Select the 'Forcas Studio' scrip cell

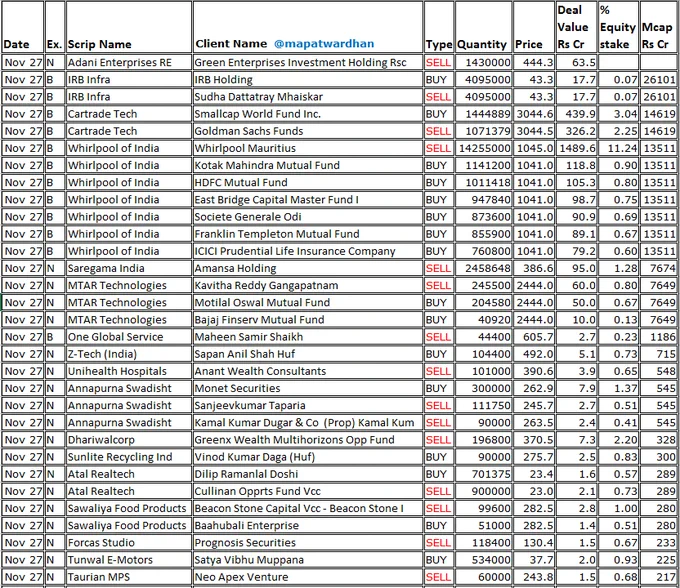(129, 543)
